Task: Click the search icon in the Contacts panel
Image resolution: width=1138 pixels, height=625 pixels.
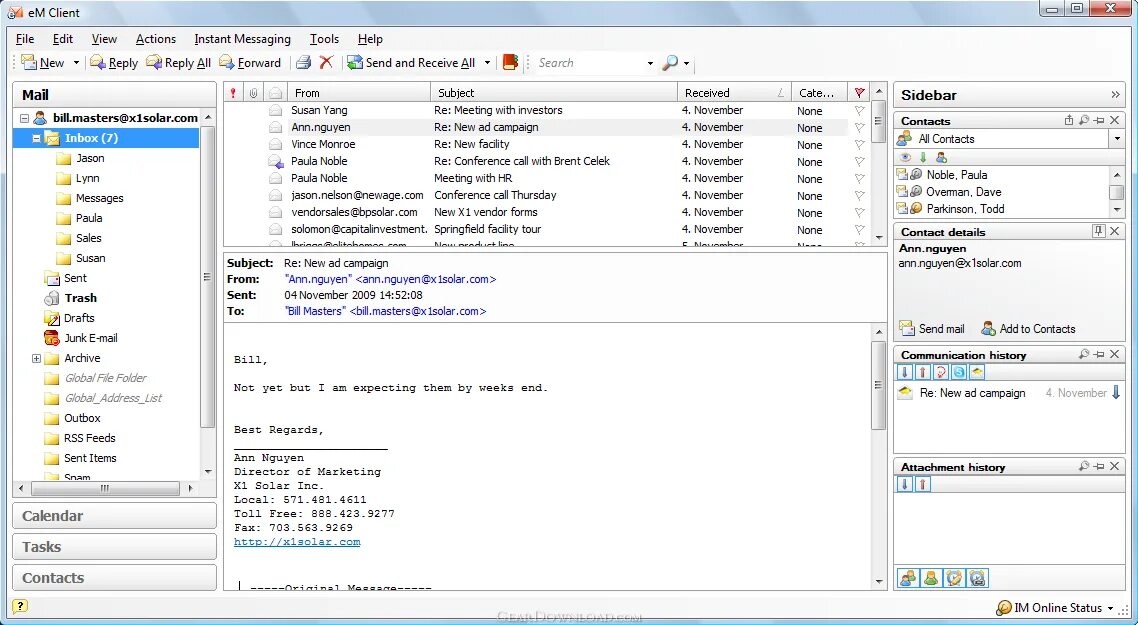Action: 1084,120
